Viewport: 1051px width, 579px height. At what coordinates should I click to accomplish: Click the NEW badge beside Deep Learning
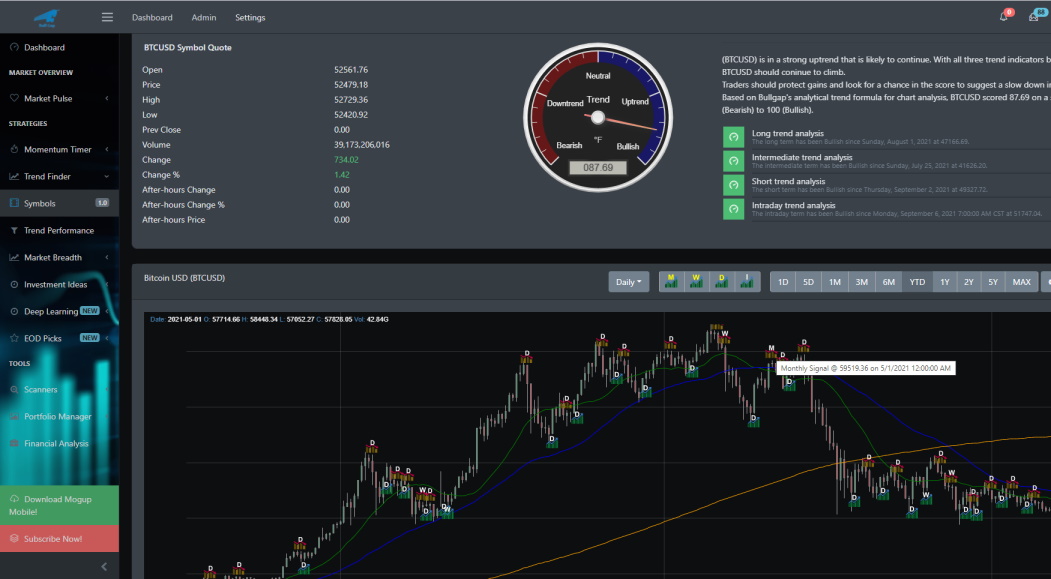(x=90, y=311)
